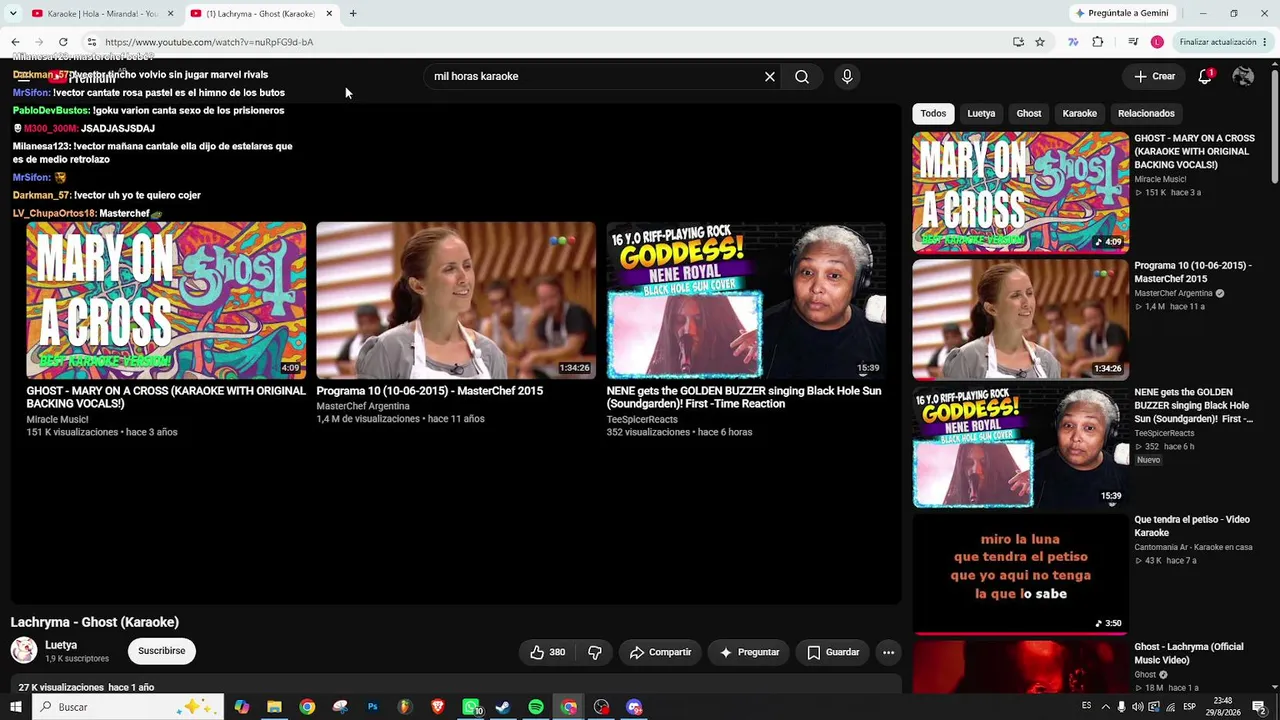Open the taskbar clock and date

[x=1223, y=707]
